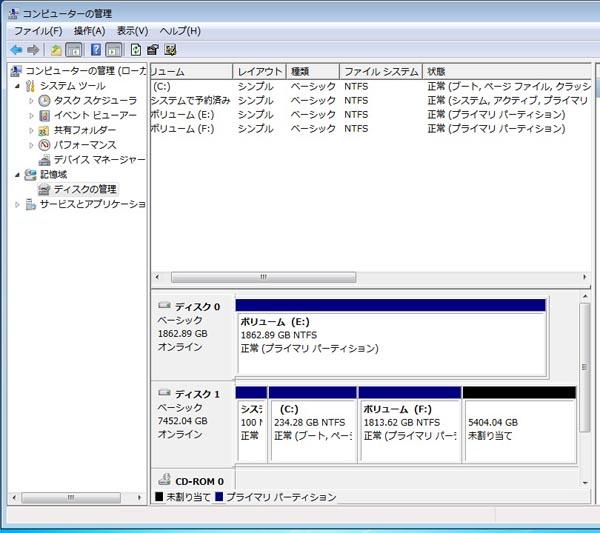The width and height of the screenshot is (600, 533).
Task: Sort by the ボリューム column header
Action: tap(191, 72)
